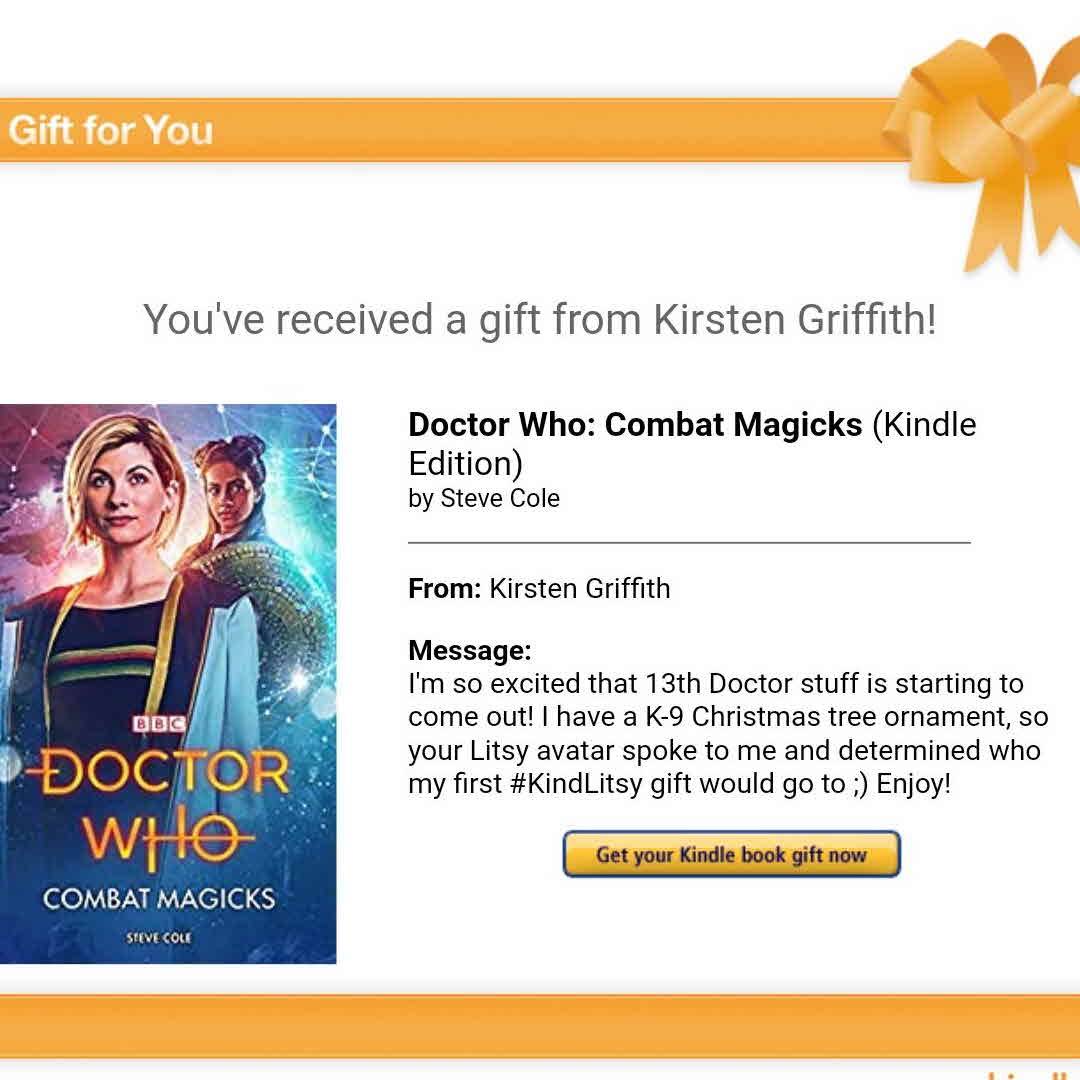Click the Message: label

click(x=470, y=650)
